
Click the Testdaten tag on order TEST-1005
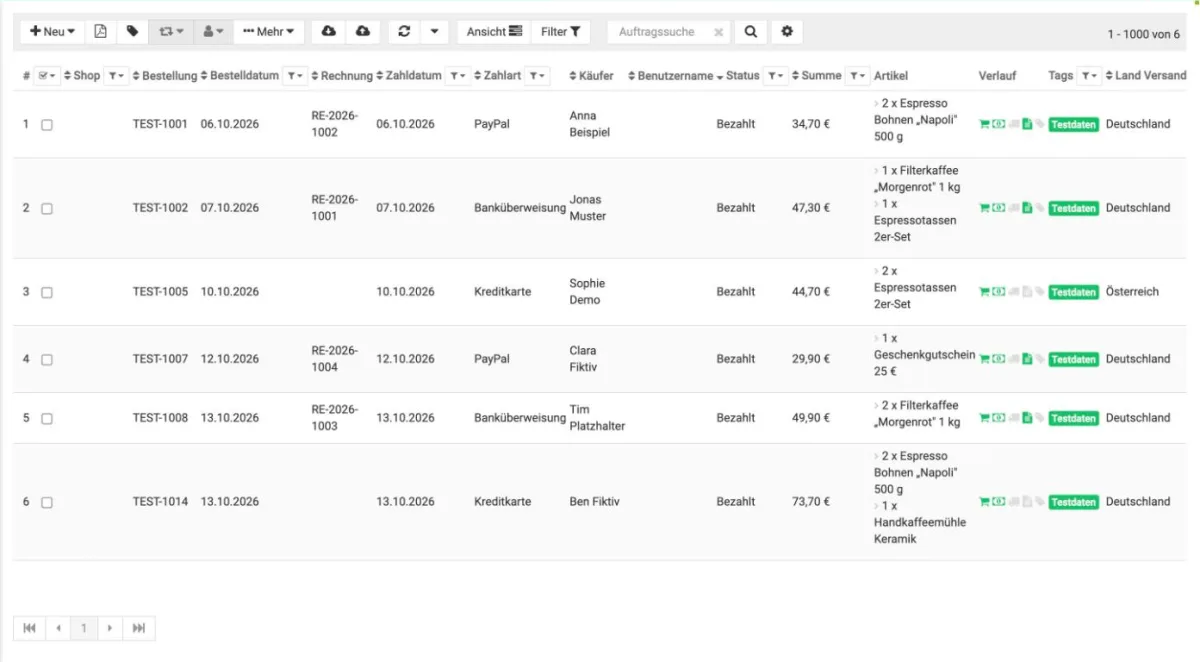tap(1073, 292)
